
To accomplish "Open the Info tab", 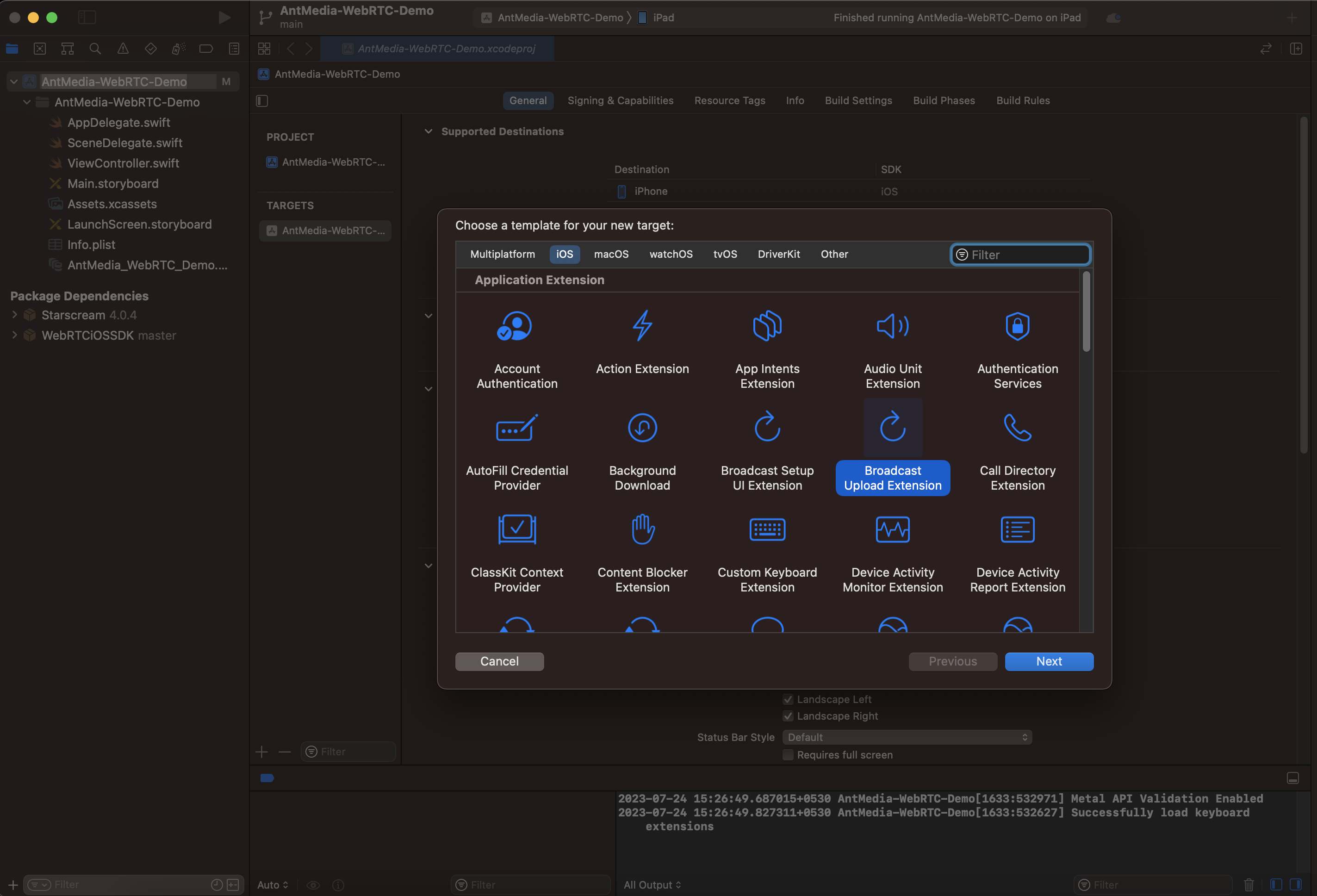I will (795, 101).
